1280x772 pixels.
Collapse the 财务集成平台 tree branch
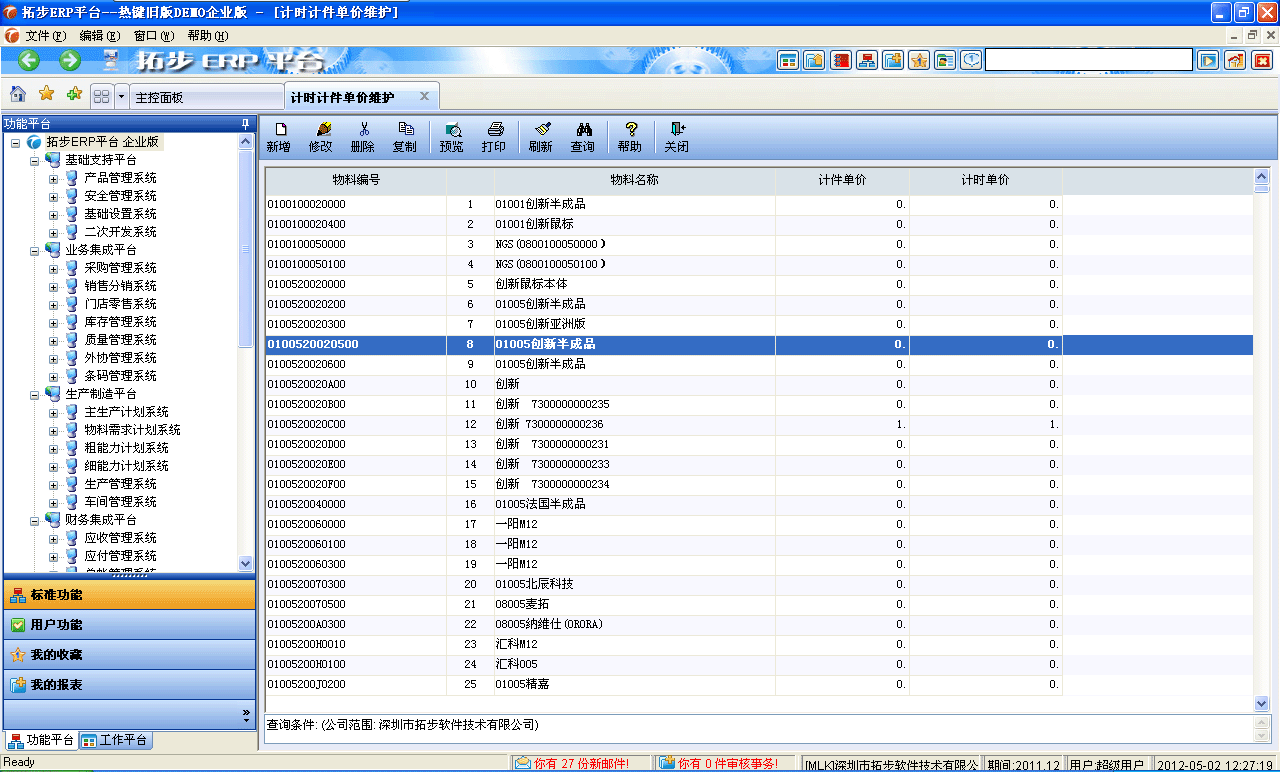coord(34,519)
